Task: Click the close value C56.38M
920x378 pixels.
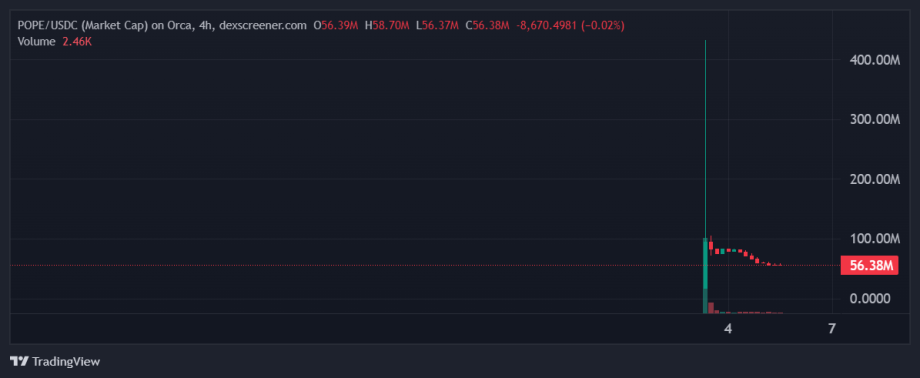Action: [x=488, y=25]
